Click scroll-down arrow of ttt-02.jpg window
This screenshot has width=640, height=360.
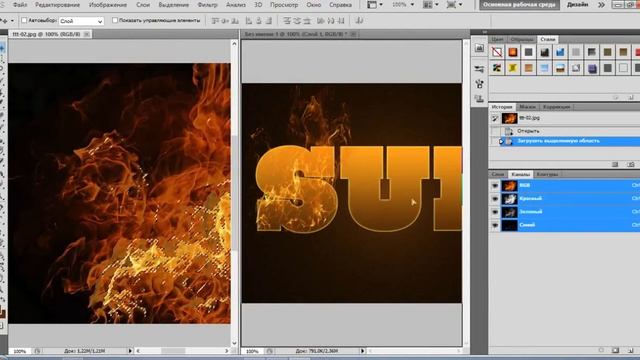pyautogui.click(x=234, y=343)
